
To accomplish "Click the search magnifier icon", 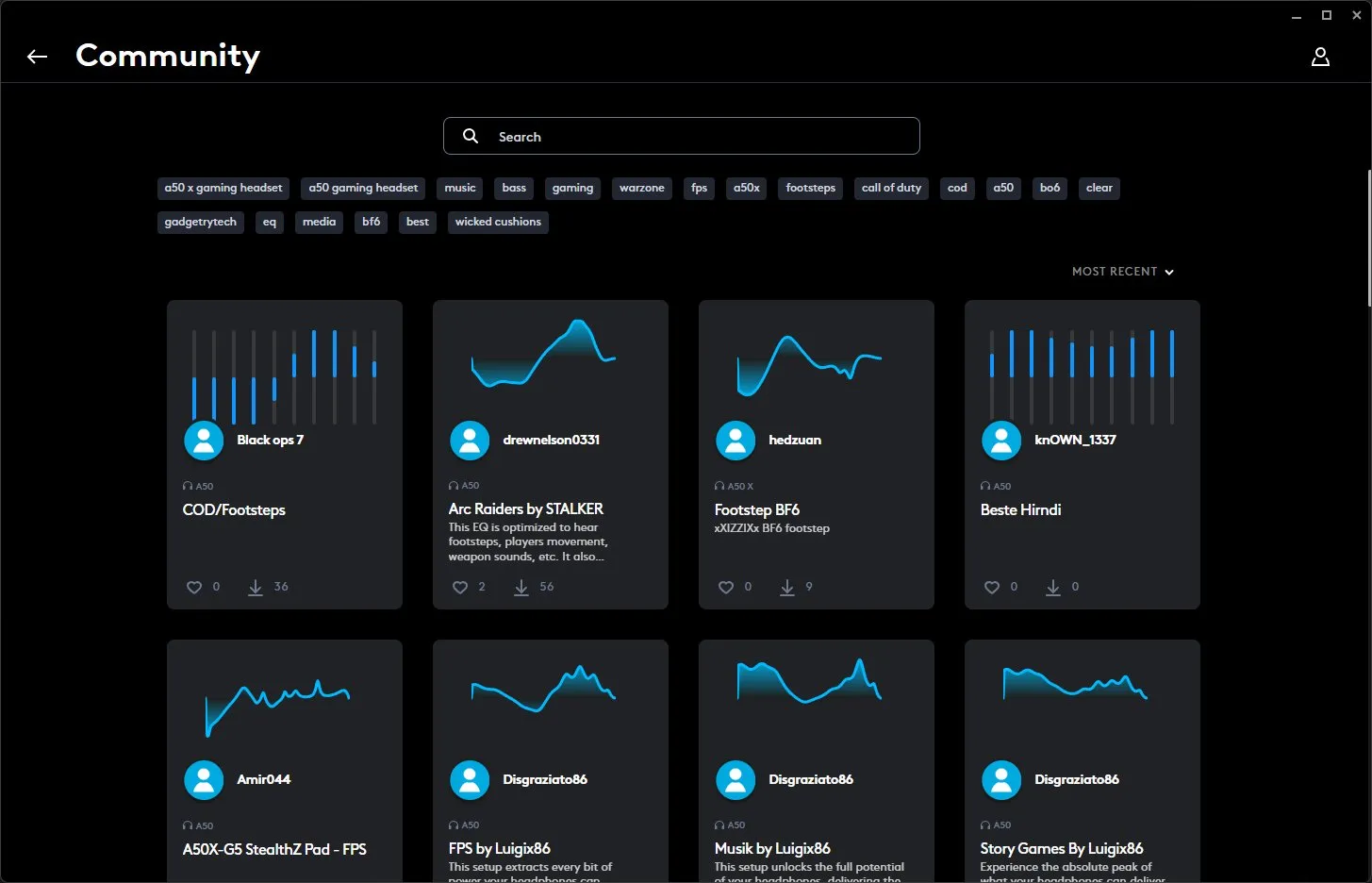I will [x=471, y=136].
